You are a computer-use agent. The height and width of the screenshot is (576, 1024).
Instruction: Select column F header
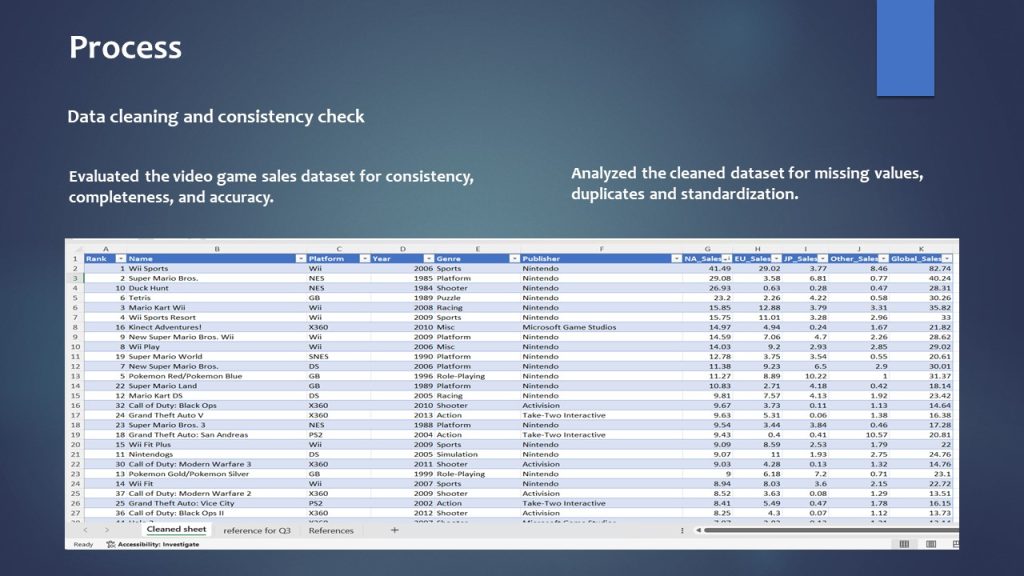point(602,248)
